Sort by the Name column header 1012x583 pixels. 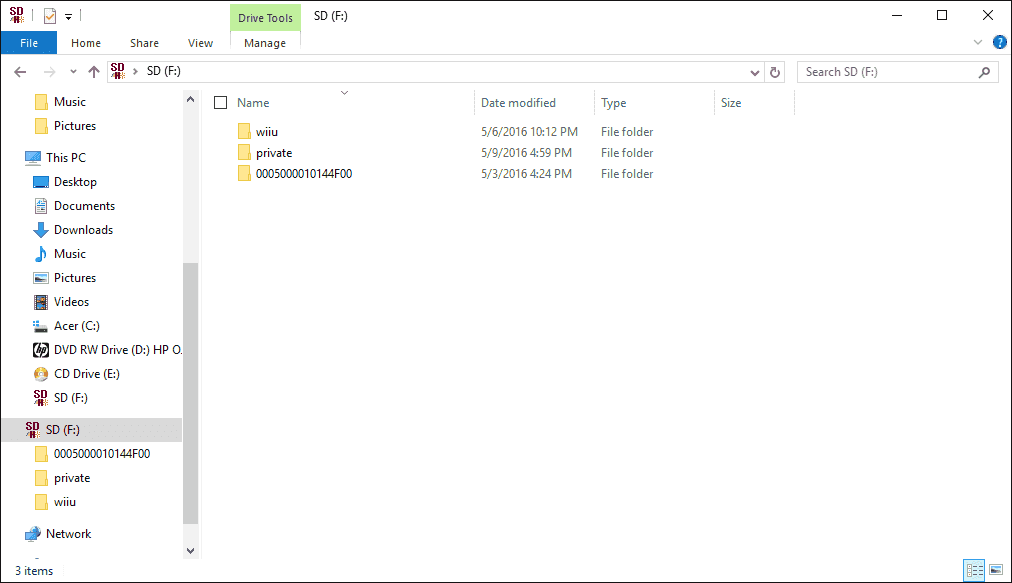[x=253, y=103]
